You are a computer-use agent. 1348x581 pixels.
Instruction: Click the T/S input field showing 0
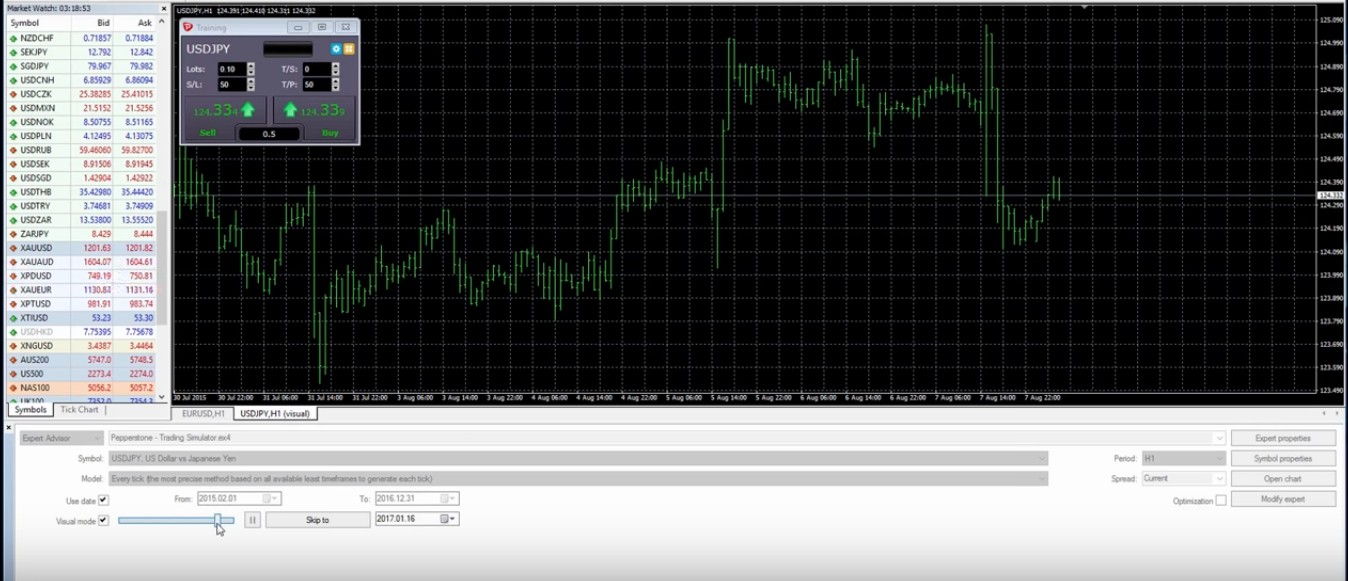[316, 69]
